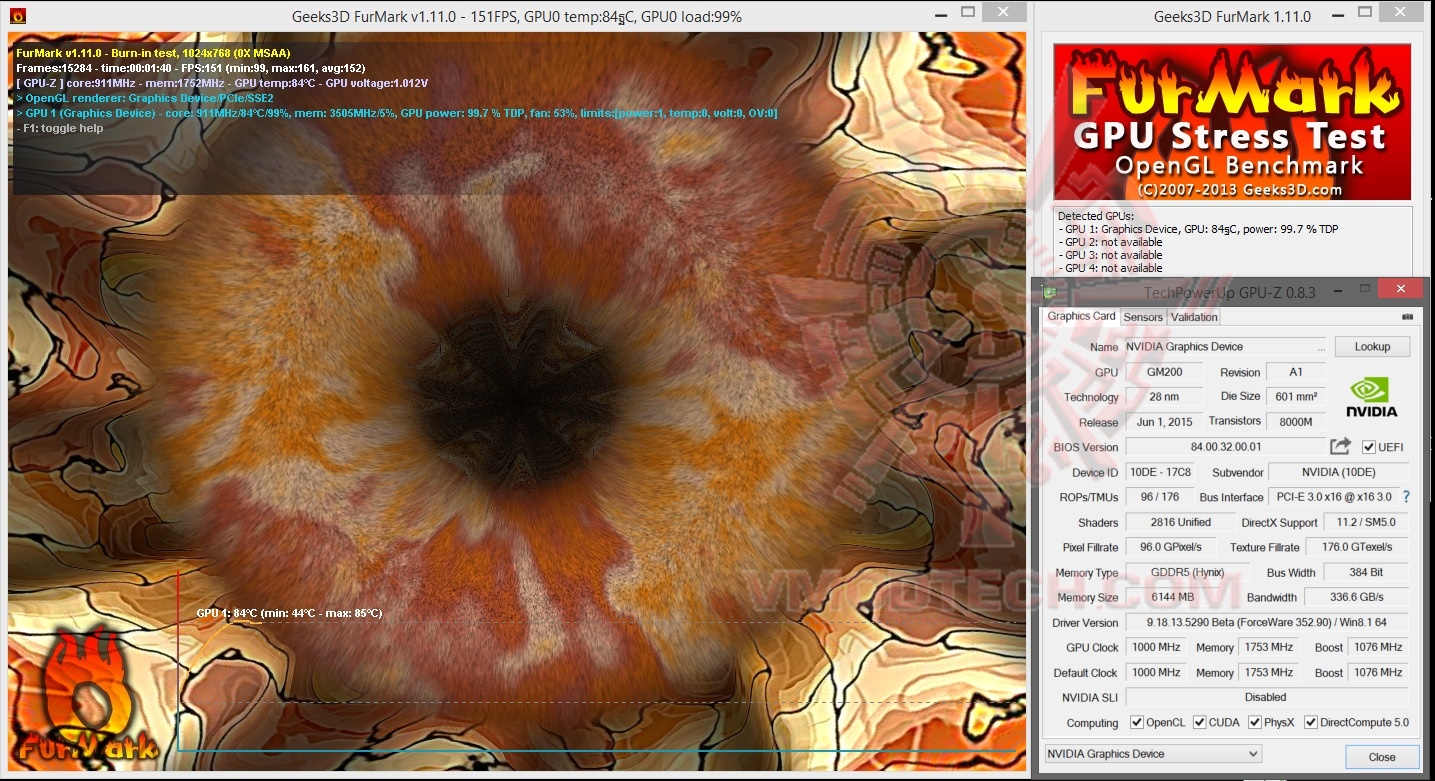Click the BIOS export share icon
The image size is (1435, 781).
1340,447
